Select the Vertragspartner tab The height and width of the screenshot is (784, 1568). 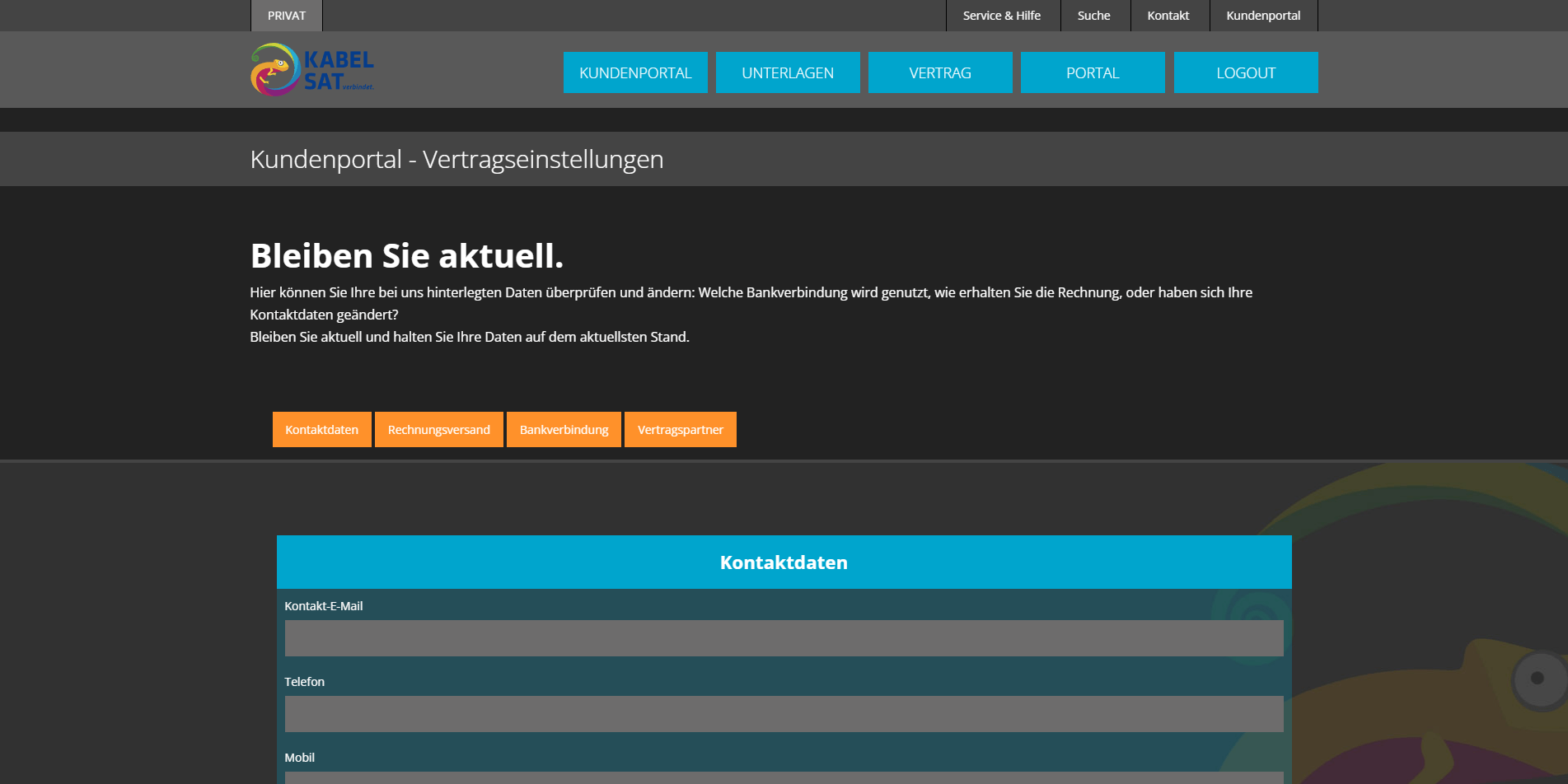680,429
